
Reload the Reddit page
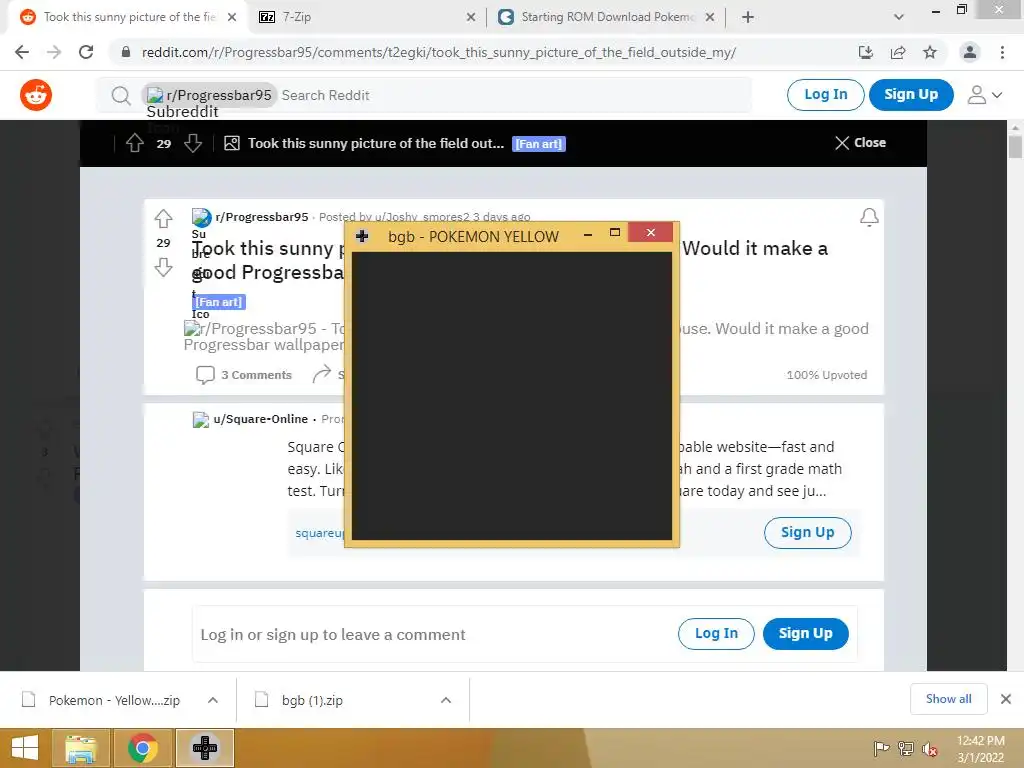click(86, 52)
